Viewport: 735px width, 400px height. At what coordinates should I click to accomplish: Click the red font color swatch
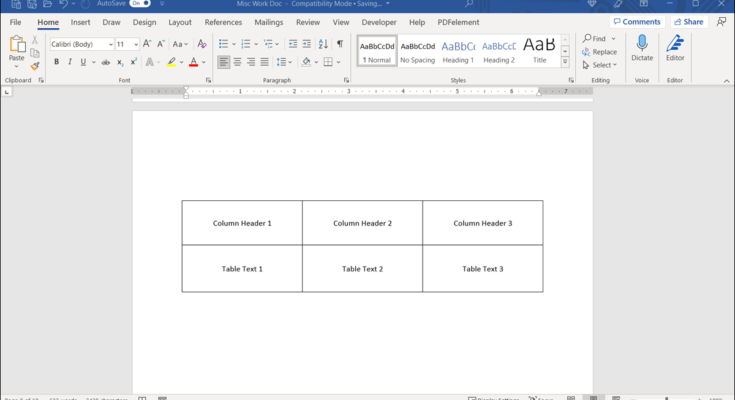193,62
